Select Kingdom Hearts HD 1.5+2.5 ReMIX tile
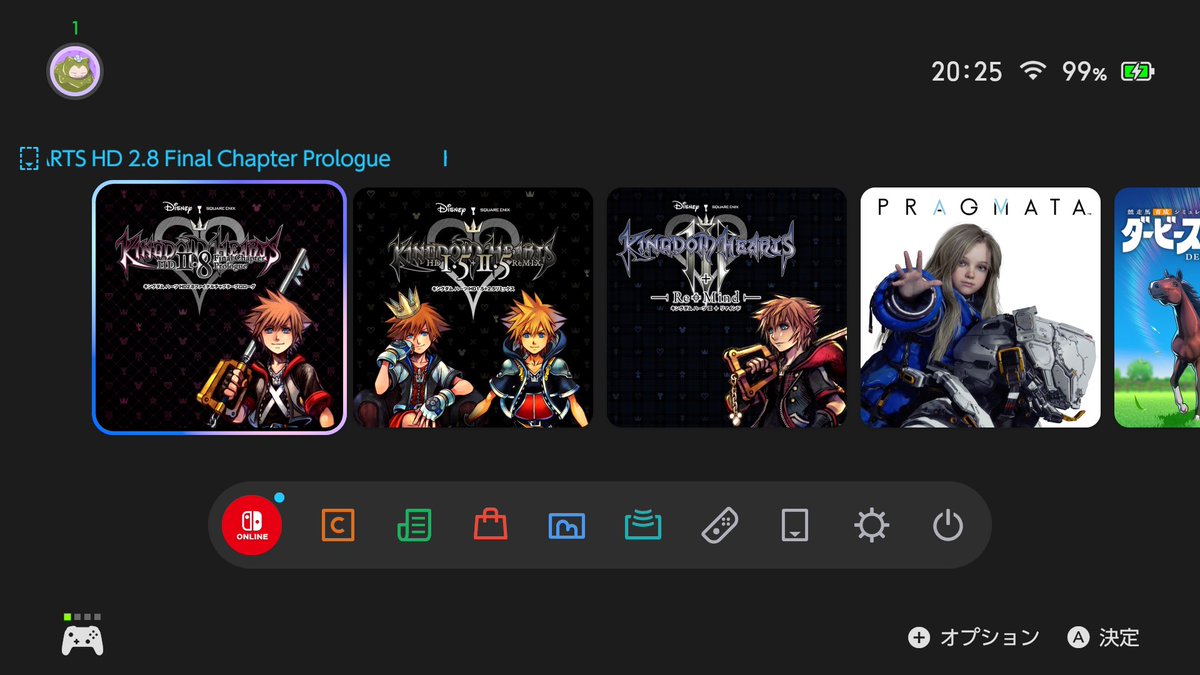The height and width of the screenshot is (675, 1200). click(x=473, y=308)
